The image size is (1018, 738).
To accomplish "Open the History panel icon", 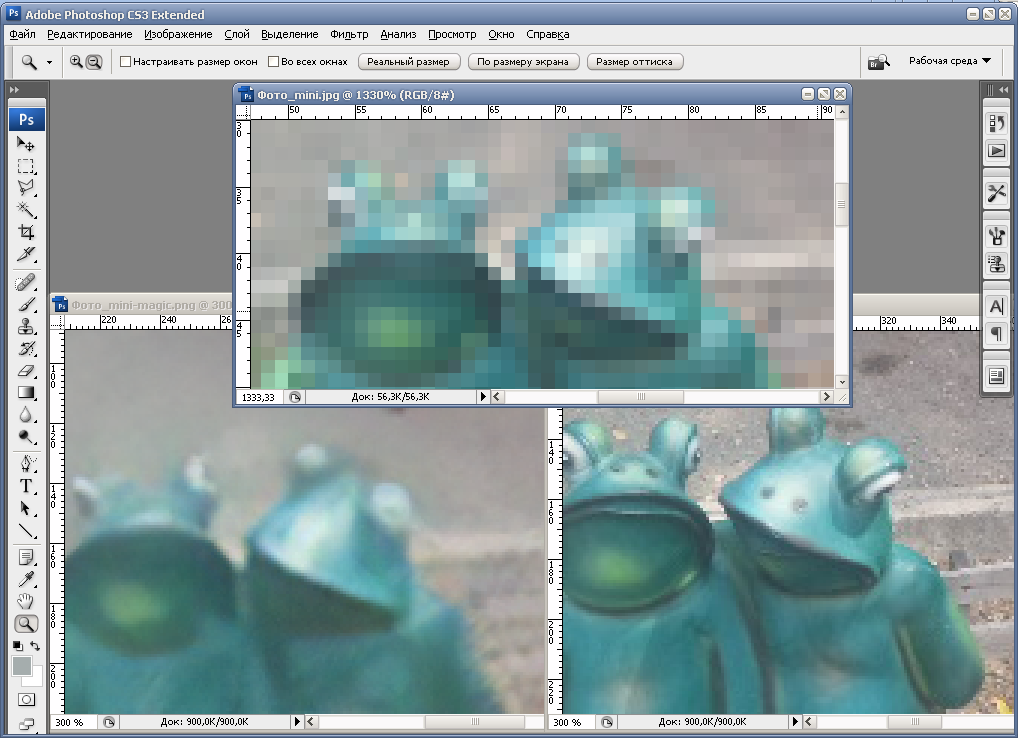I will 997,123.
